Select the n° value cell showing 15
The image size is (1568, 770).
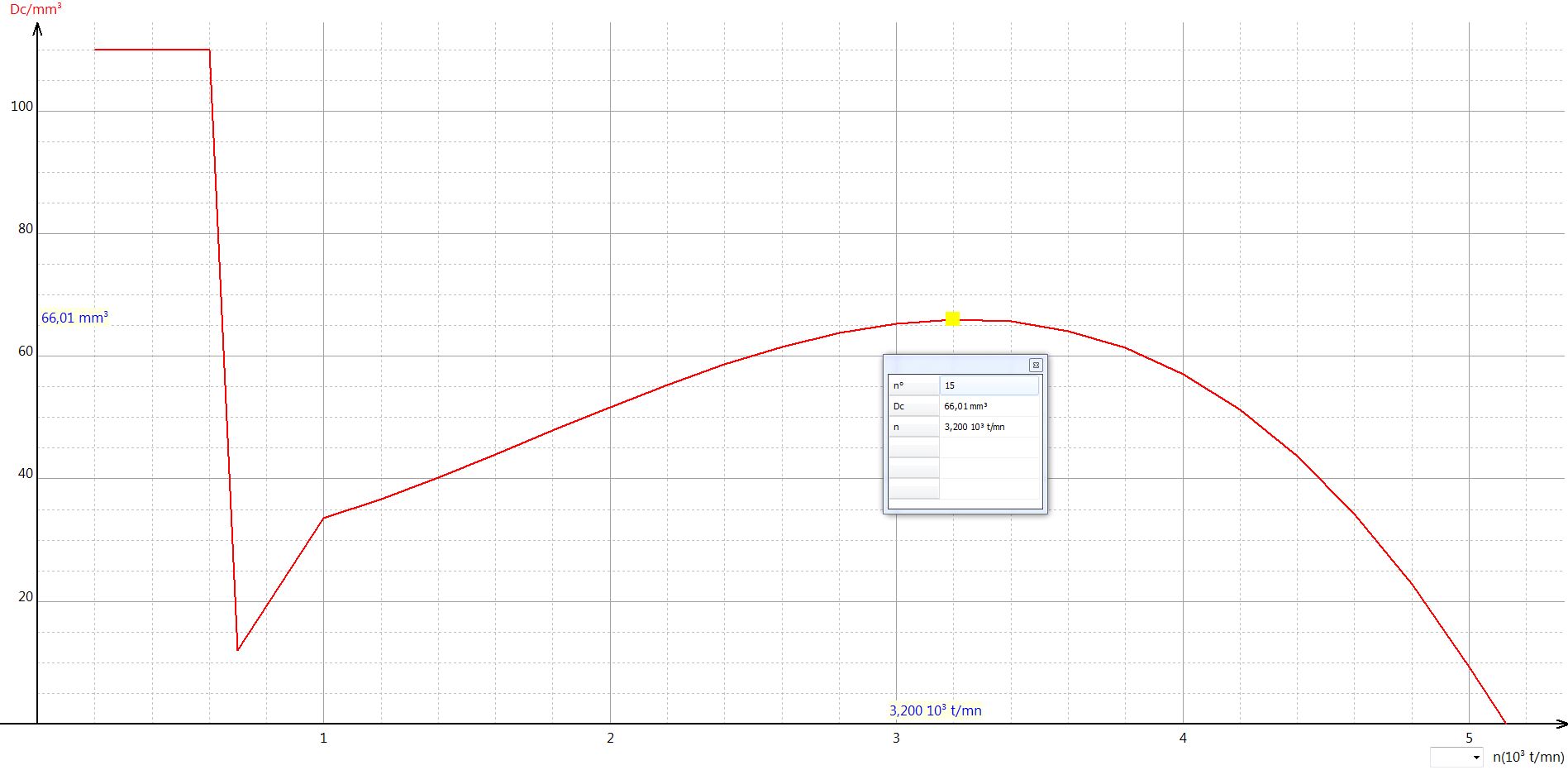coord(989,385)
